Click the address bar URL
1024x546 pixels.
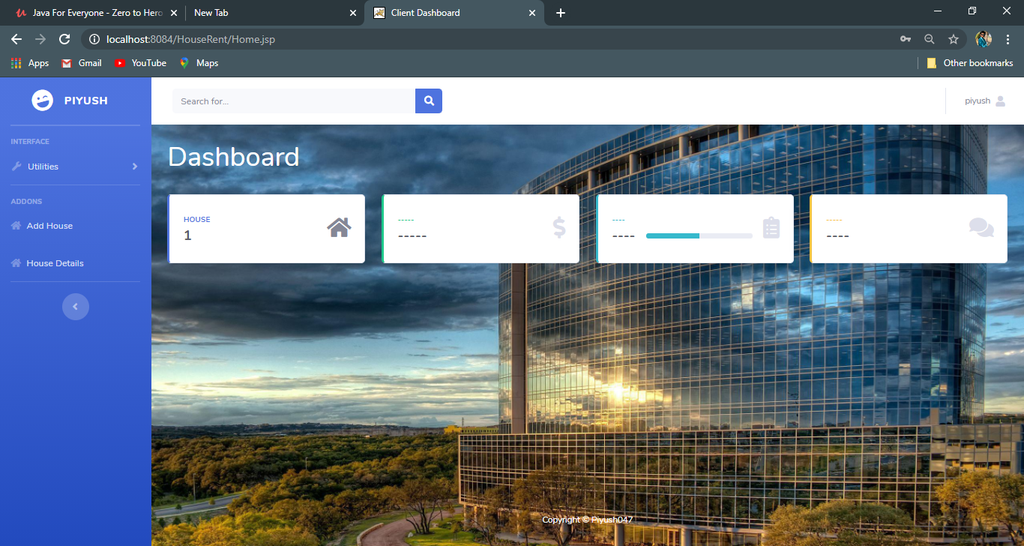(191, 39)
